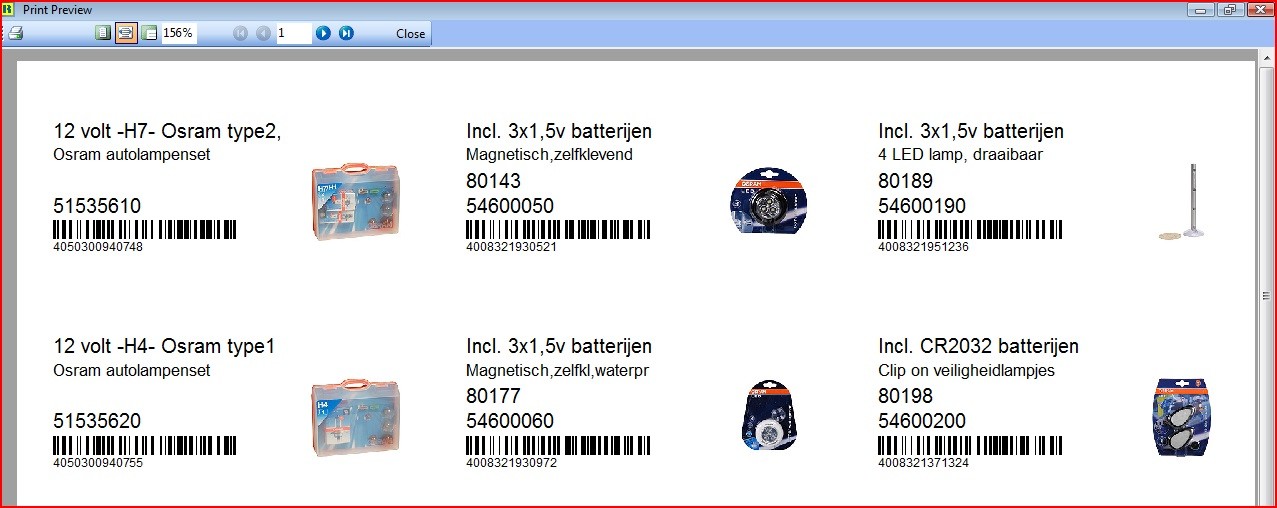Go to the next page
This screenshot has width=1277, height=508.
point(323,33)
